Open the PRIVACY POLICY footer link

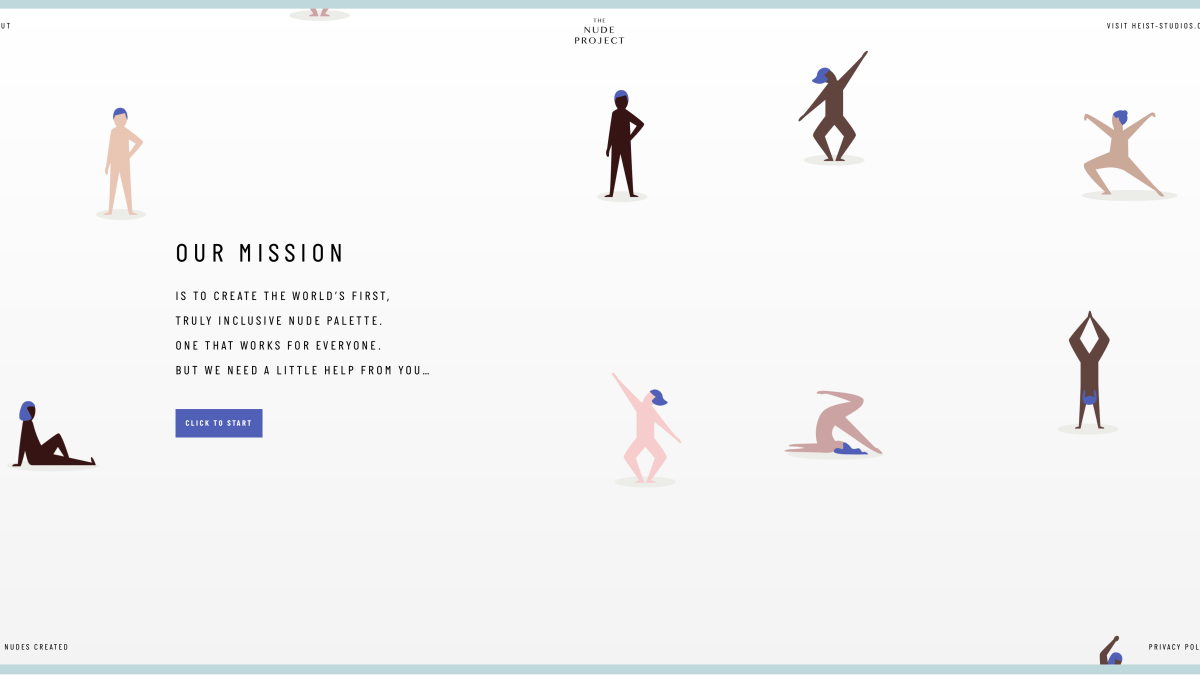point(1174,647)
